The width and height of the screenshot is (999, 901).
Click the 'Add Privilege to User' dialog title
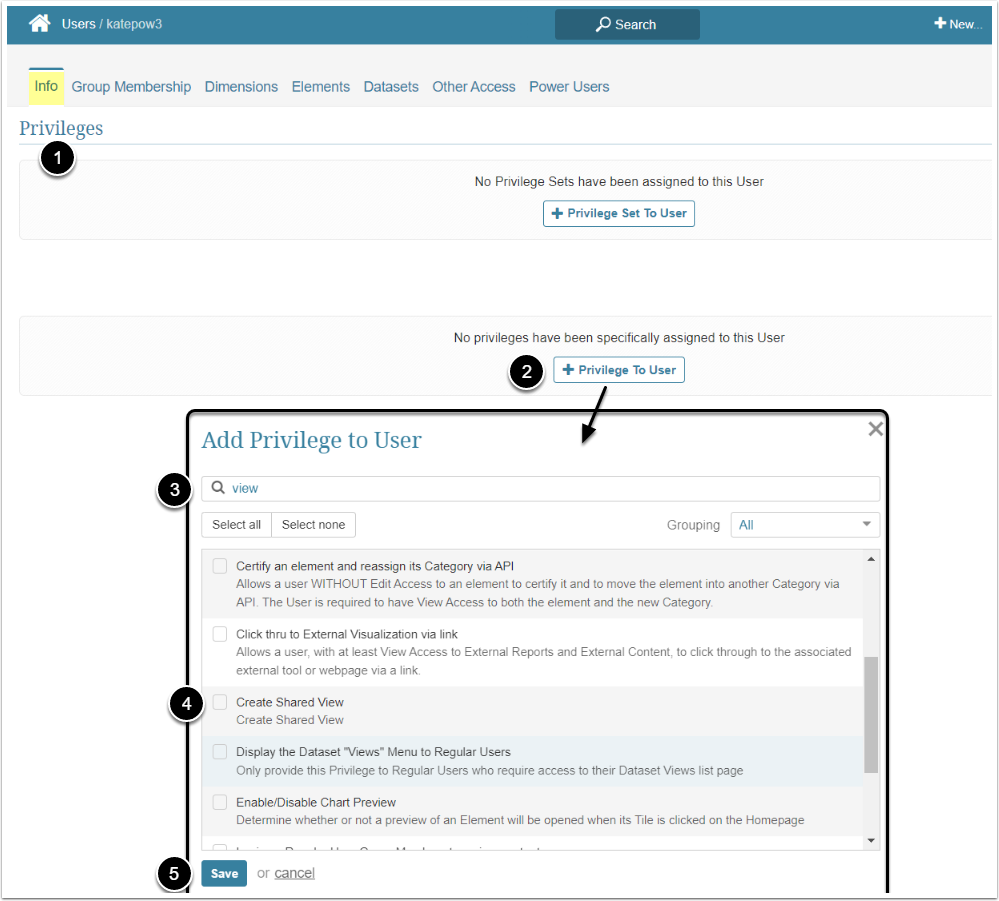click(x=312, y=440)
